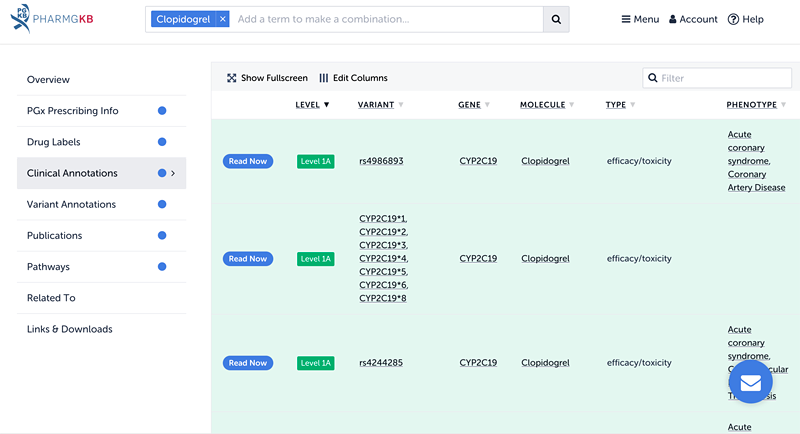This screenshot has height=434, width=800.
Task: Open CYP2C19 gene in rs4244285 row
Action: 478,363
